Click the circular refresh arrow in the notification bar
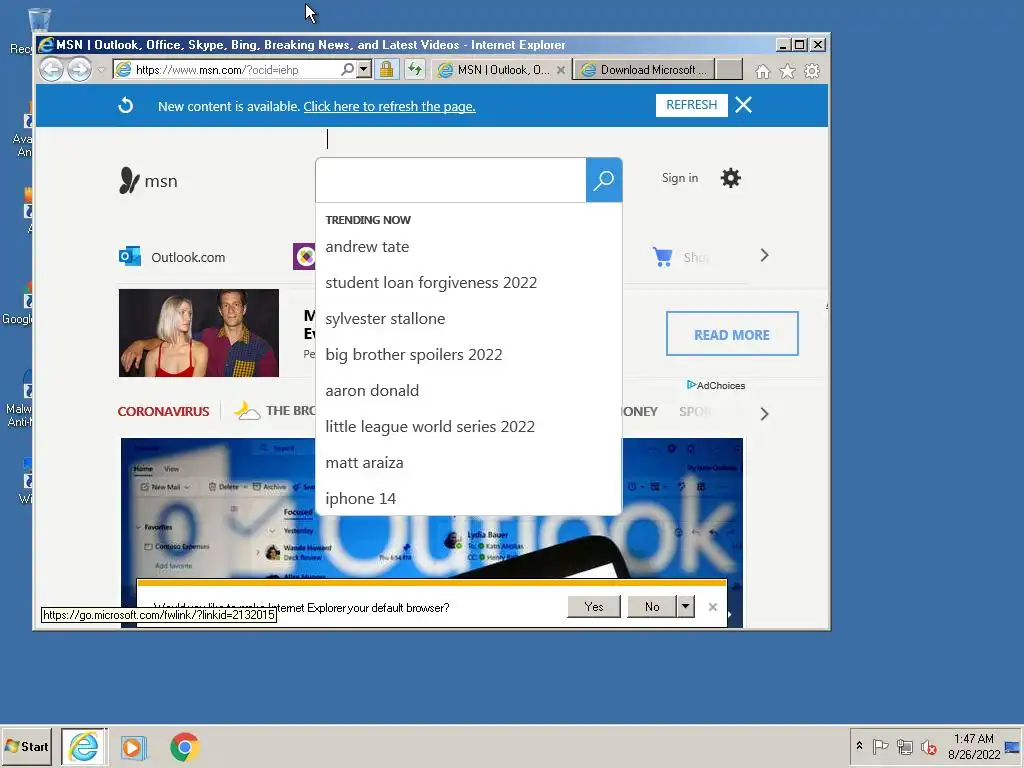The width and height of the screenshot is (1024, 768). (125, 105)
